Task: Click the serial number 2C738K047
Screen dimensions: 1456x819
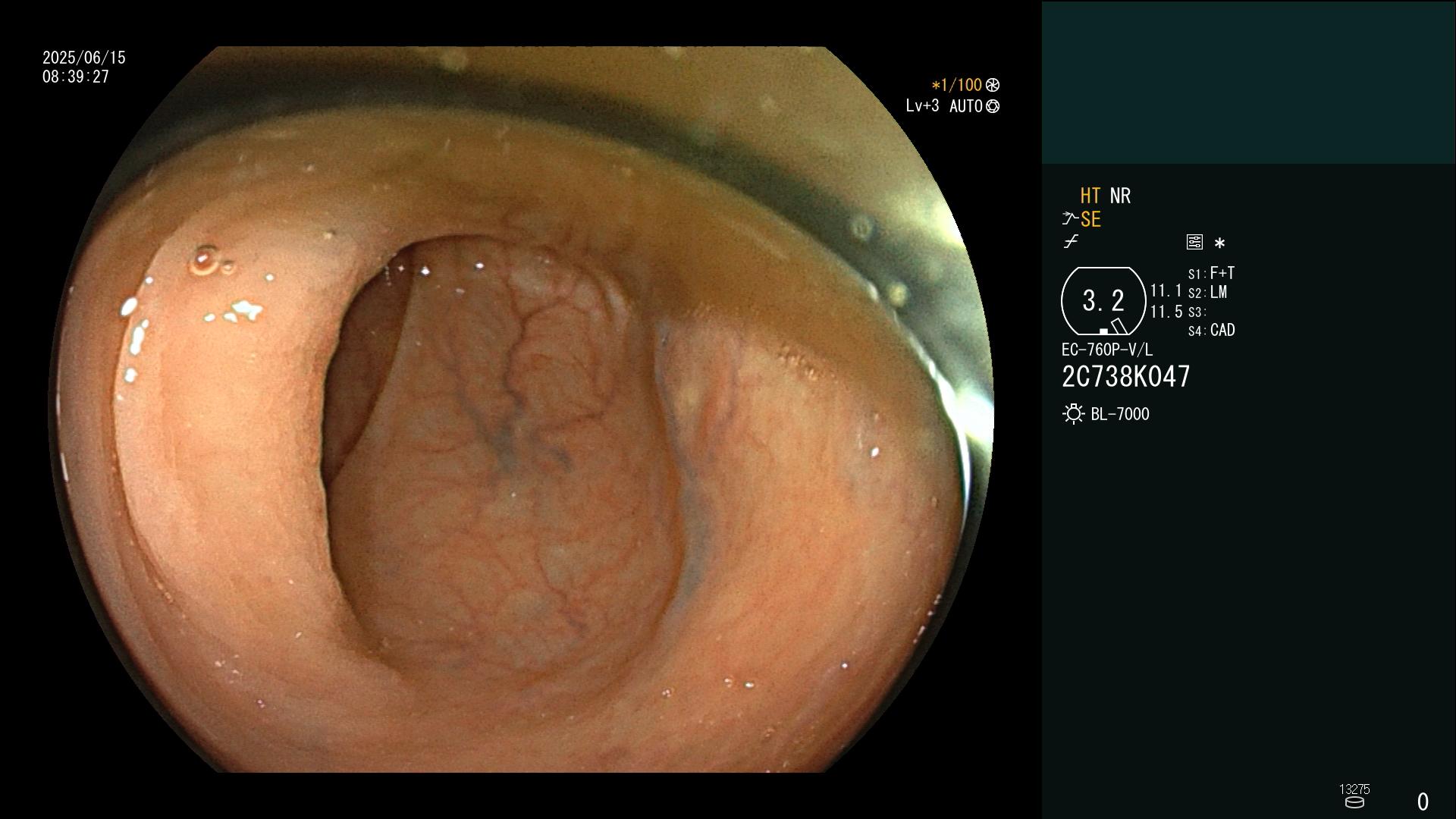Action: click(1126, 377)
